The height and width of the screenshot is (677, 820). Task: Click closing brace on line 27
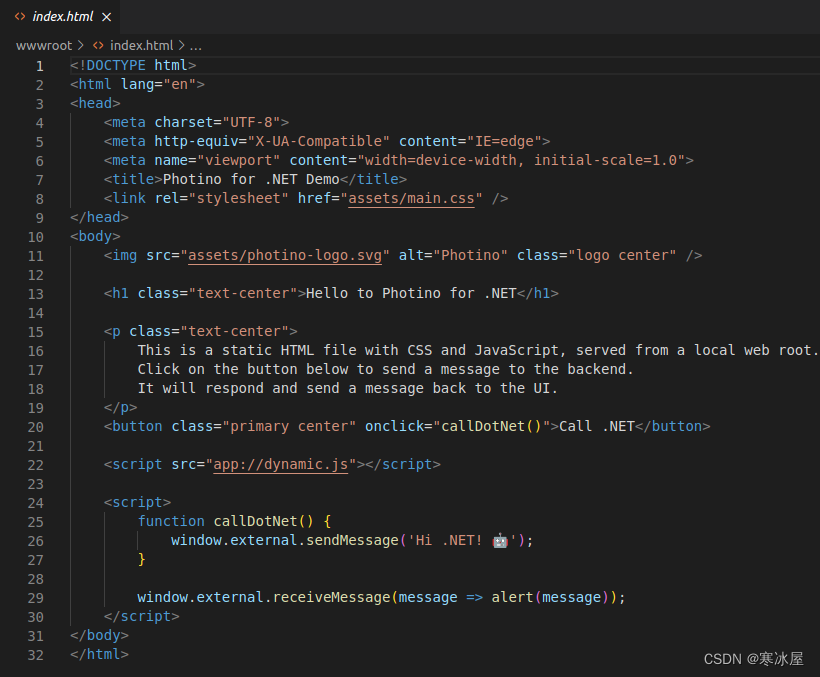click(141, 559)
